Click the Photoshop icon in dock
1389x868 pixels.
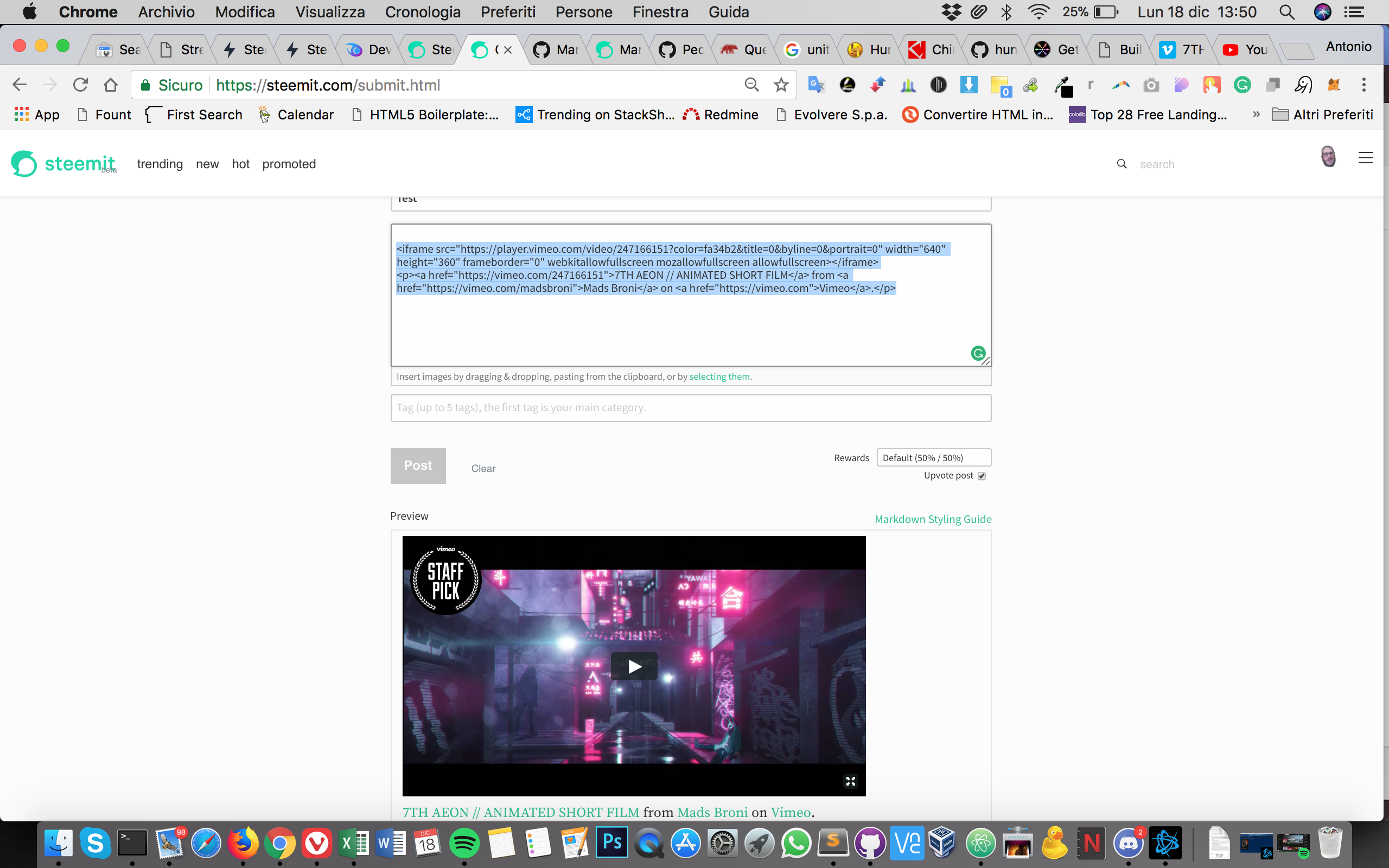click(x=611, y=843)
